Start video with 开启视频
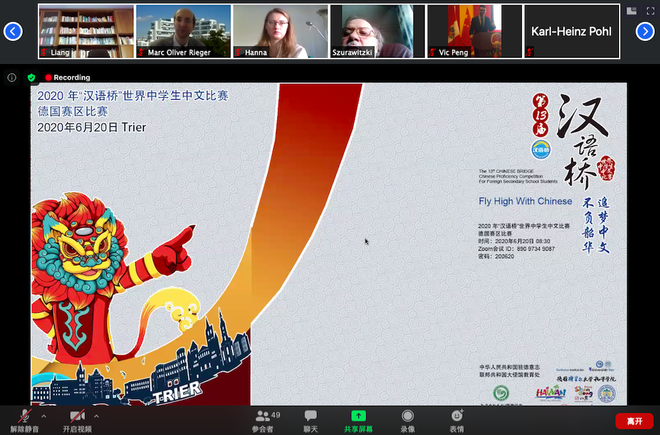The width and height of the screenshot is (660, 435). pyautogui.click(x=77, y=421)
